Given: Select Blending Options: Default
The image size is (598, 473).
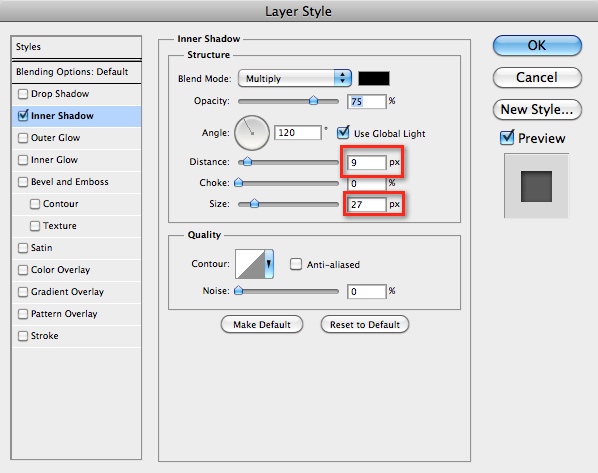Looking at the screenshot, I should click(x=77, y=72).
